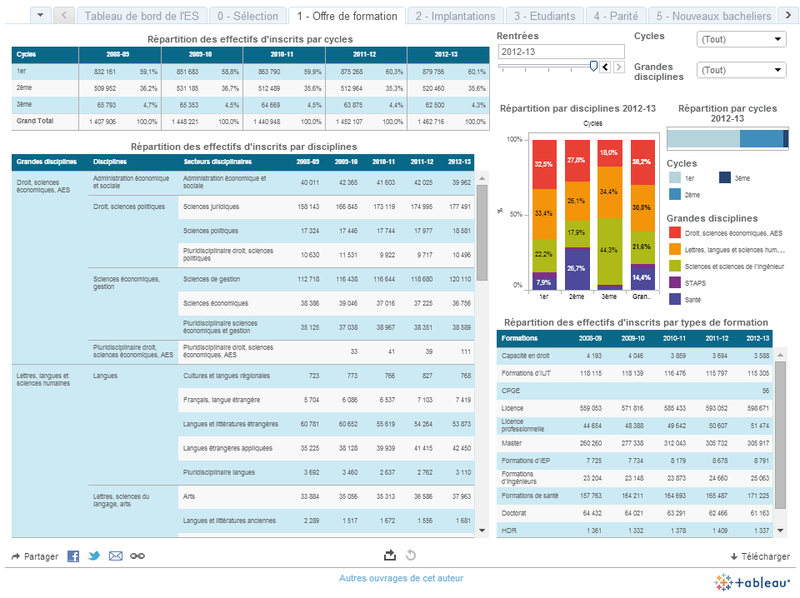
Task: Select the STAPS legend color swatch
Action: [675, 282]
